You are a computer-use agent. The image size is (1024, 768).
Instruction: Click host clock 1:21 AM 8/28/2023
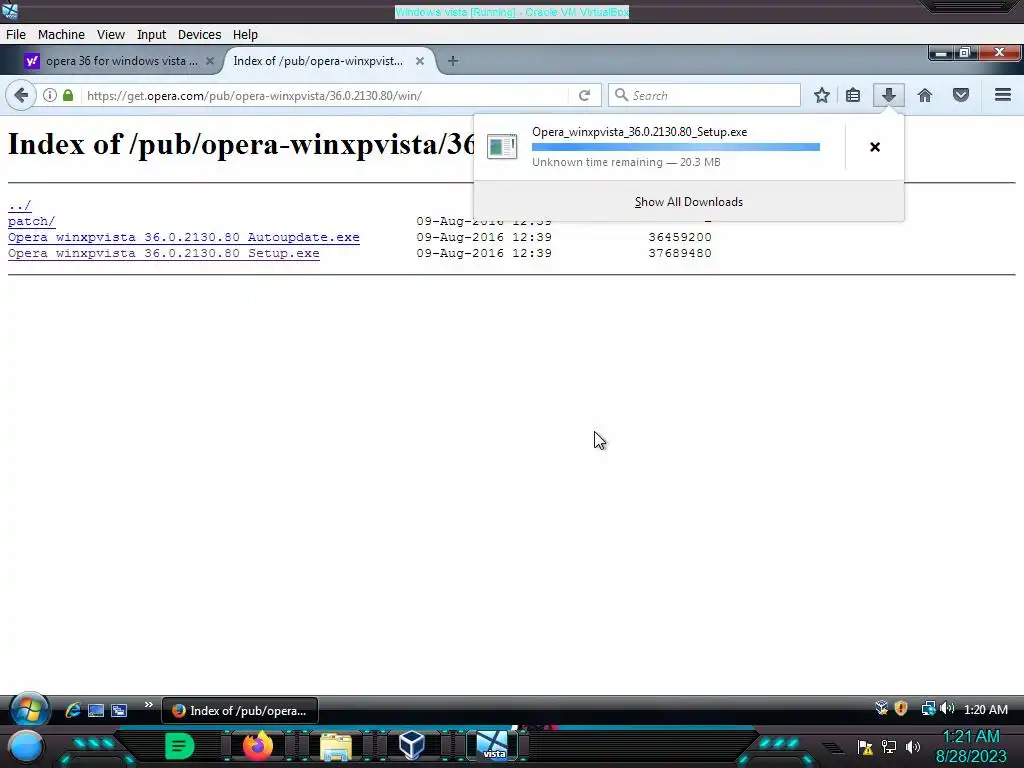coord(971,746)
